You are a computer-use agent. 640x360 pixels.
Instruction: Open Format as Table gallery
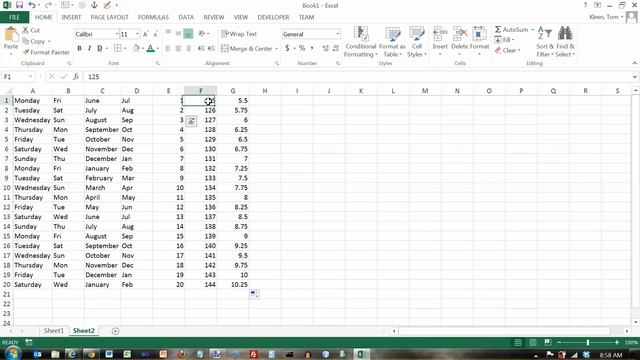(x=392, y=42)
